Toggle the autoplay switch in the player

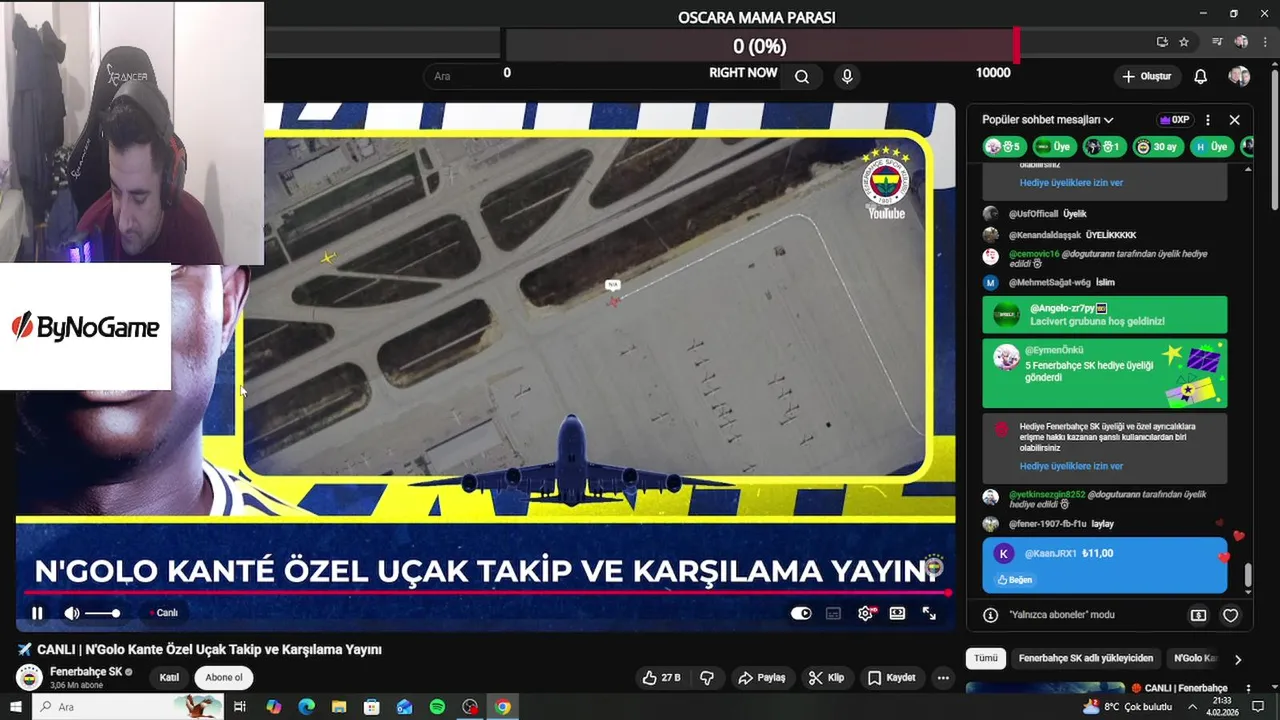tap(801, 613)
